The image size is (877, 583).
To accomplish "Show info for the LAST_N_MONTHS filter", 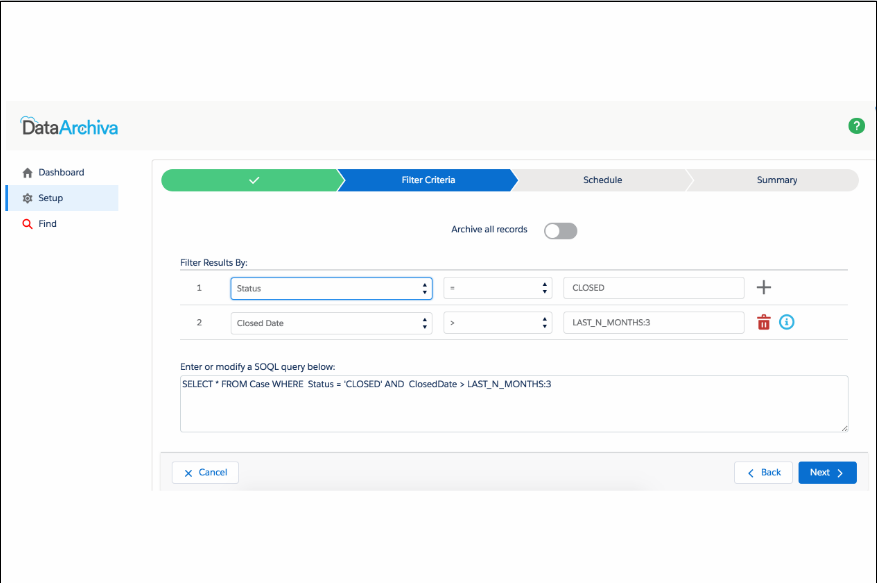I will pyautogui.click(x=786, y=322).
